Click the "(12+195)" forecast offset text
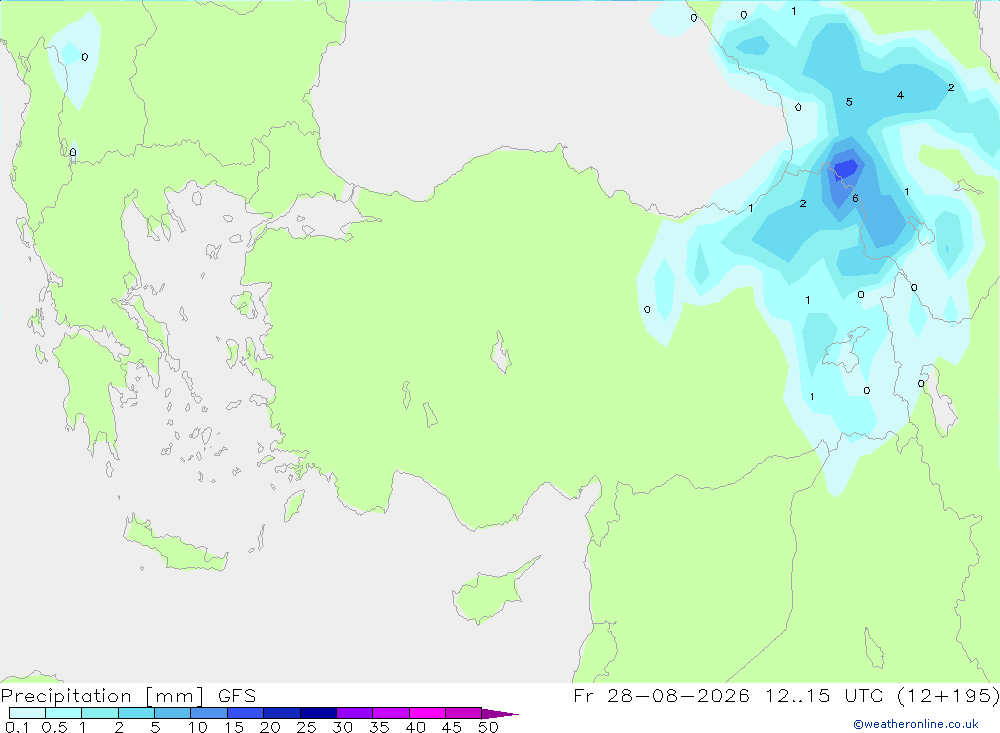1000x733 pixels. [949, 695]
